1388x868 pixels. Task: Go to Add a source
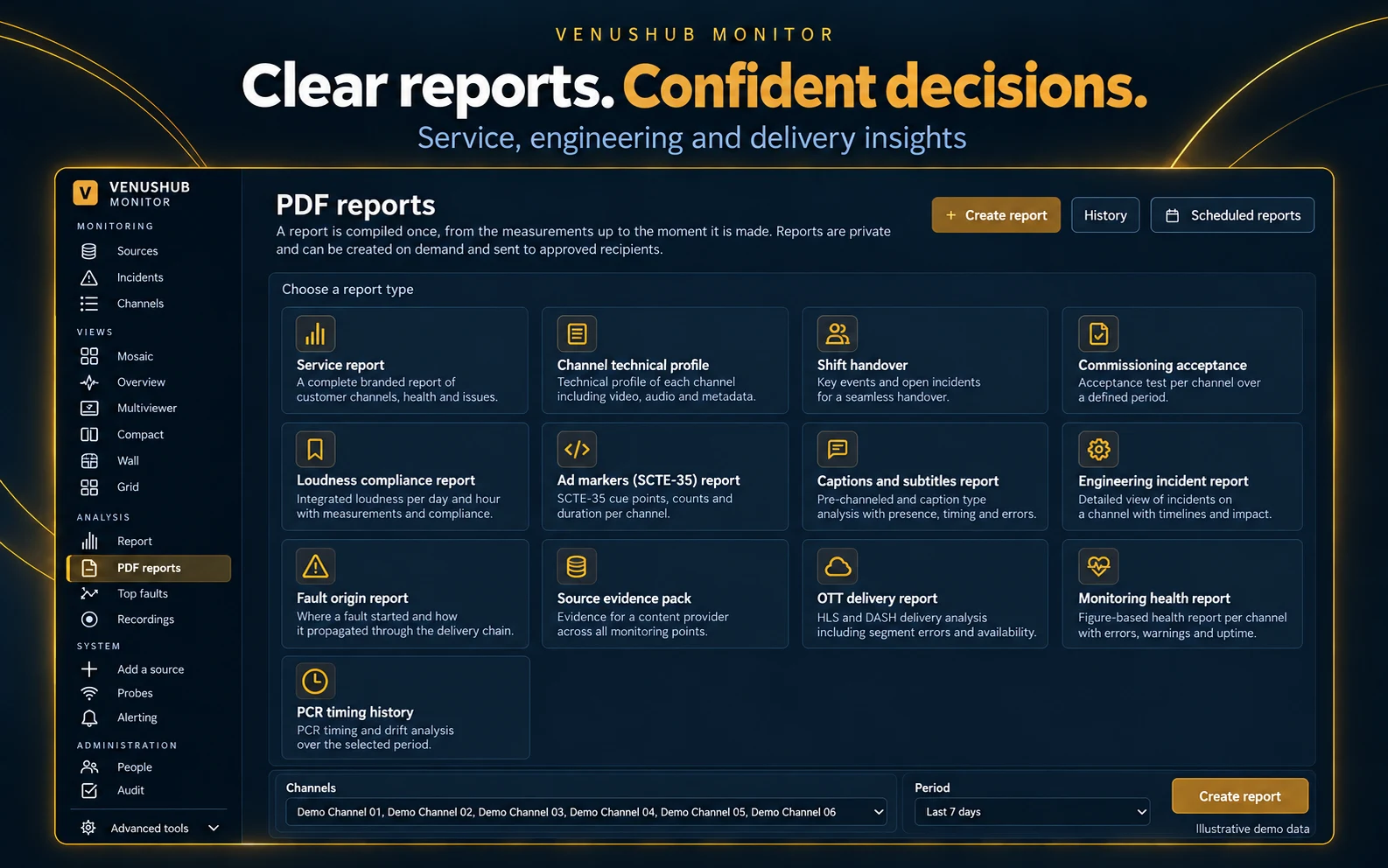tap(149, 669)
